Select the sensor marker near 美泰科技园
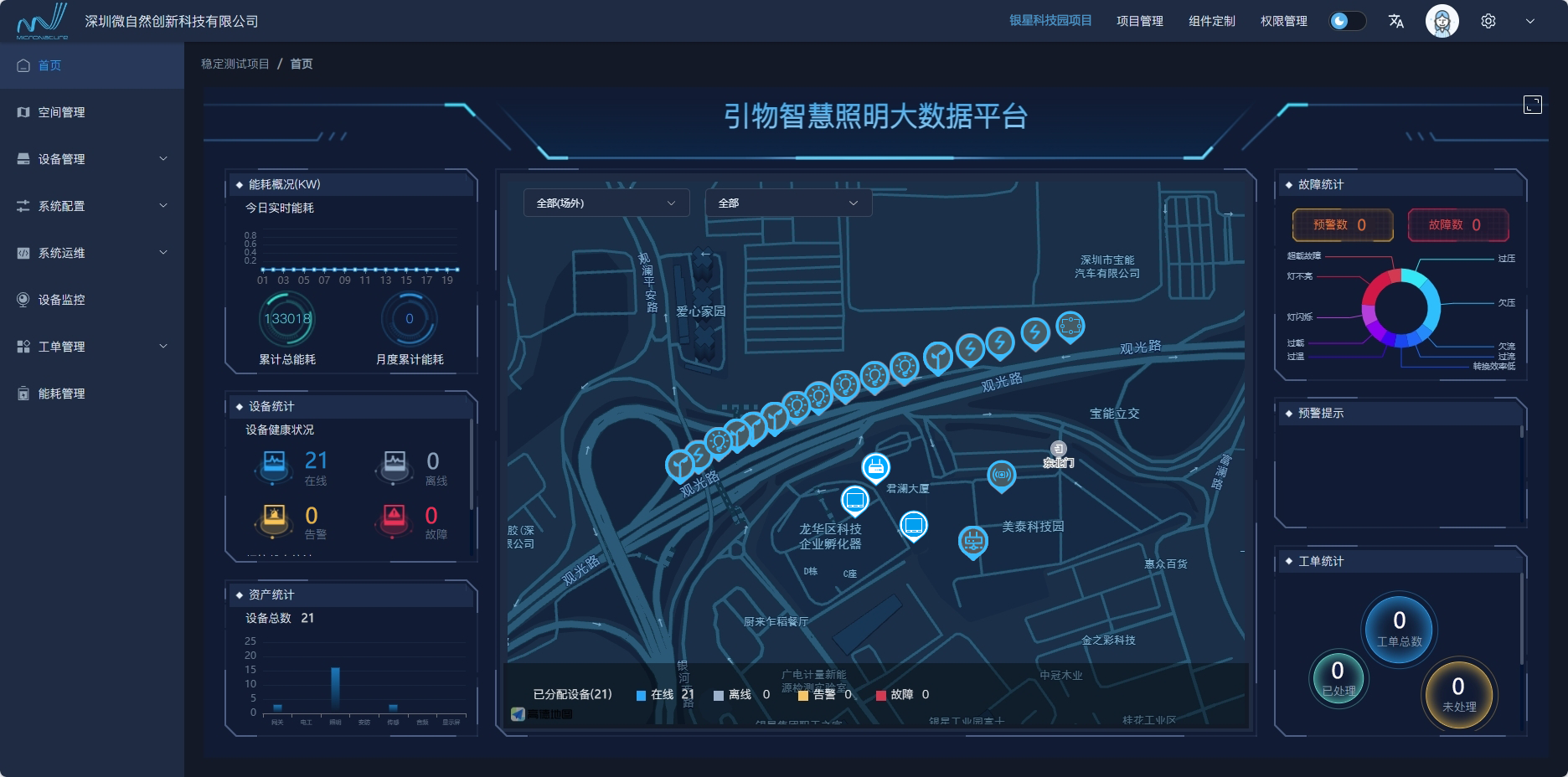 tap(1002, 476)
